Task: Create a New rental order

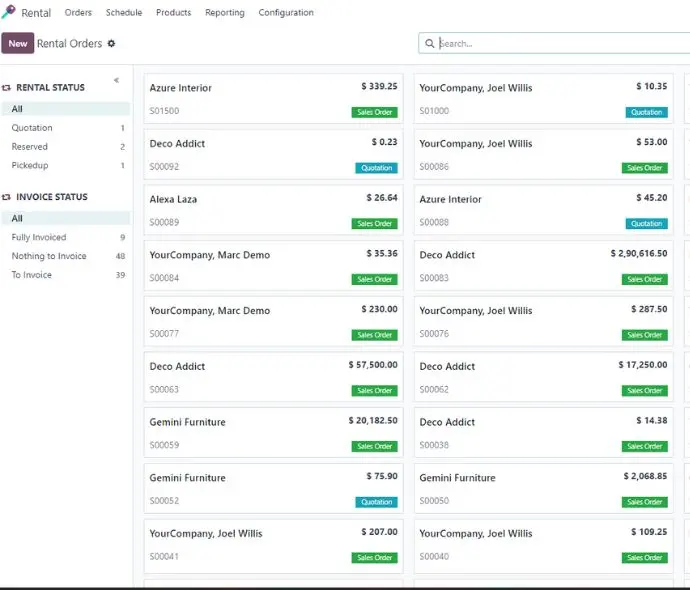Action: [18, 43]
